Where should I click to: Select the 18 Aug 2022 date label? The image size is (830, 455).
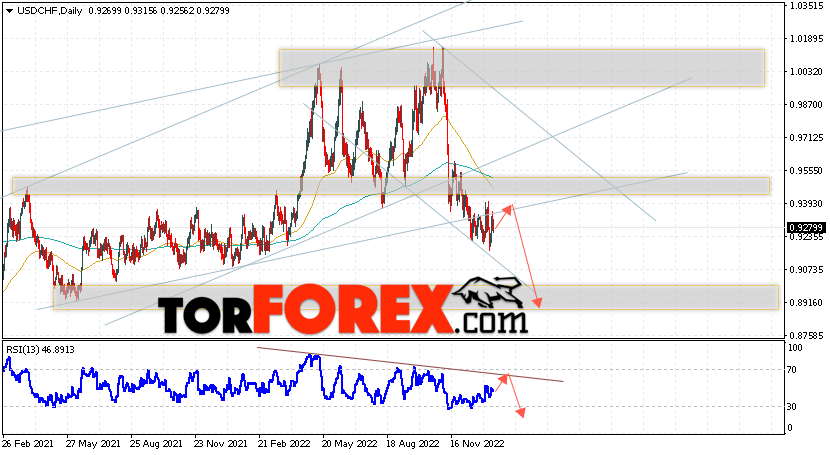(413, 444)
